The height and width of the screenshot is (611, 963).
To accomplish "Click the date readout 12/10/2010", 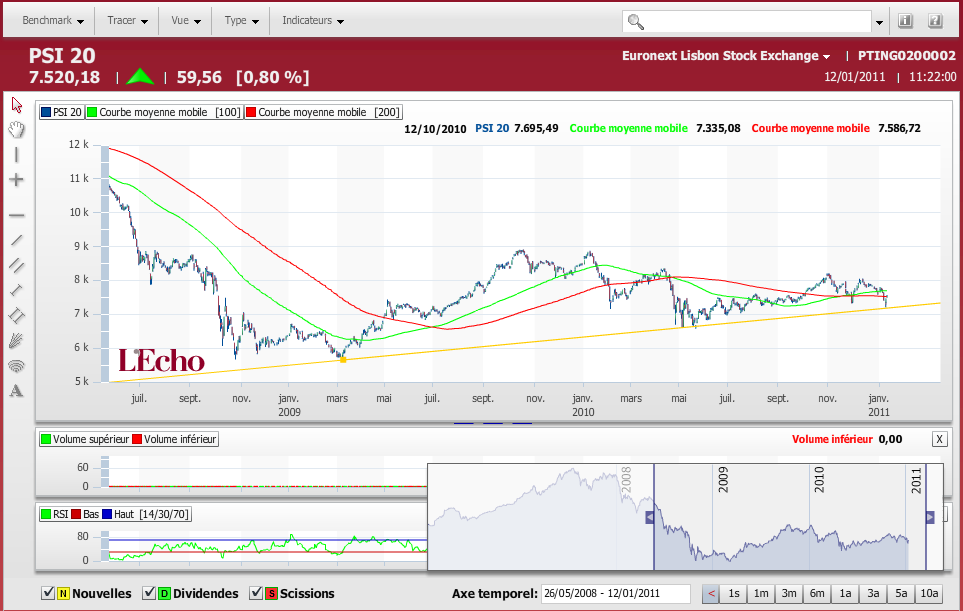I will click(435, 129).
